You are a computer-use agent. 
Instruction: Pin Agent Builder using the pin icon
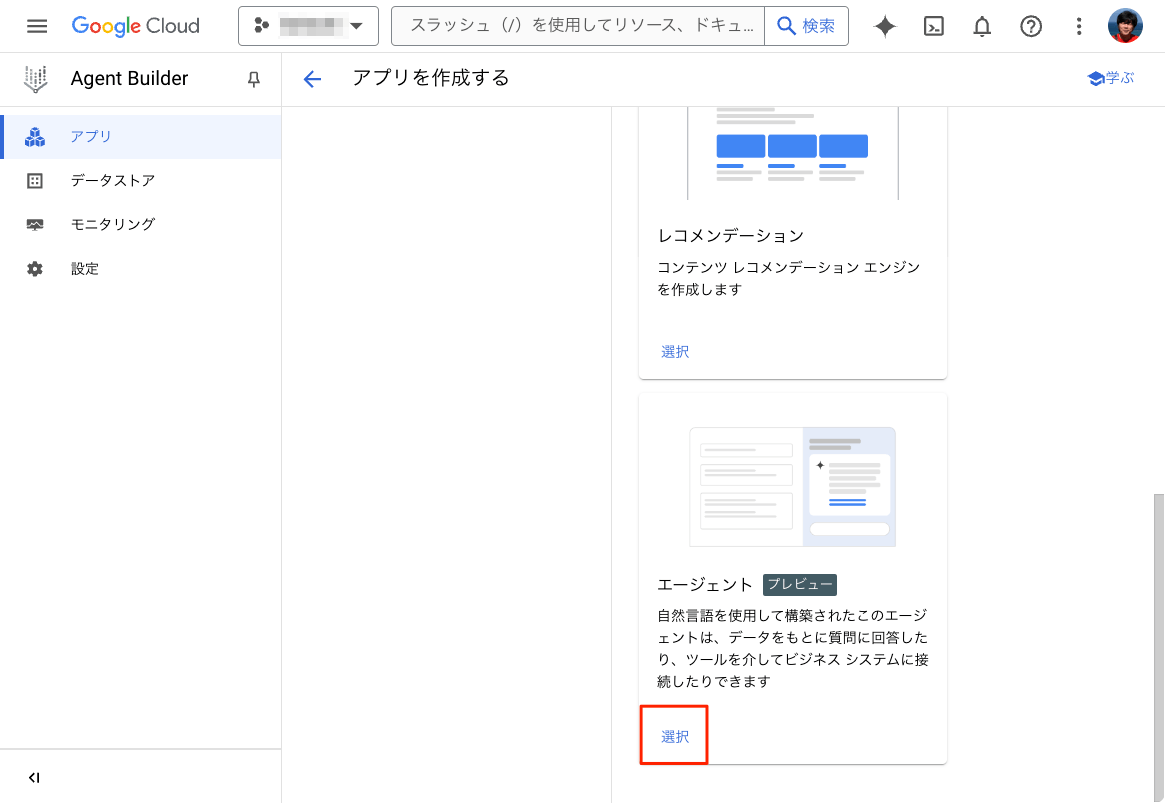253,79
